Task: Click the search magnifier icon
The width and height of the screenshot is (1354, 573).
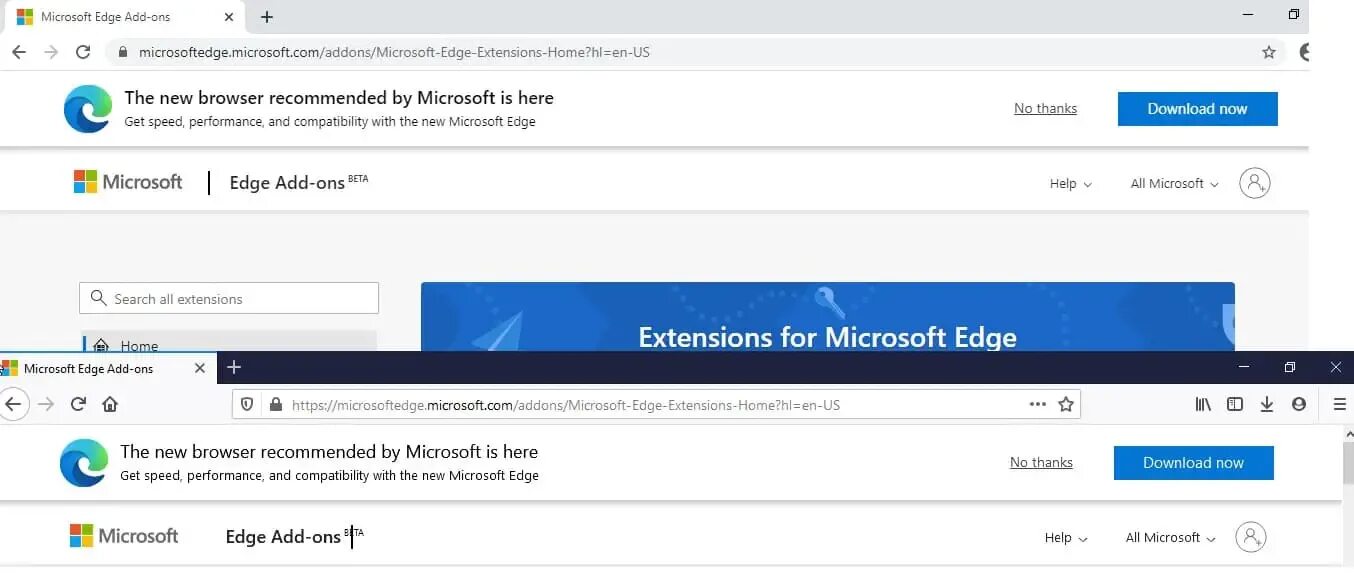Action: pyautogui.click(x=98, y=298)
